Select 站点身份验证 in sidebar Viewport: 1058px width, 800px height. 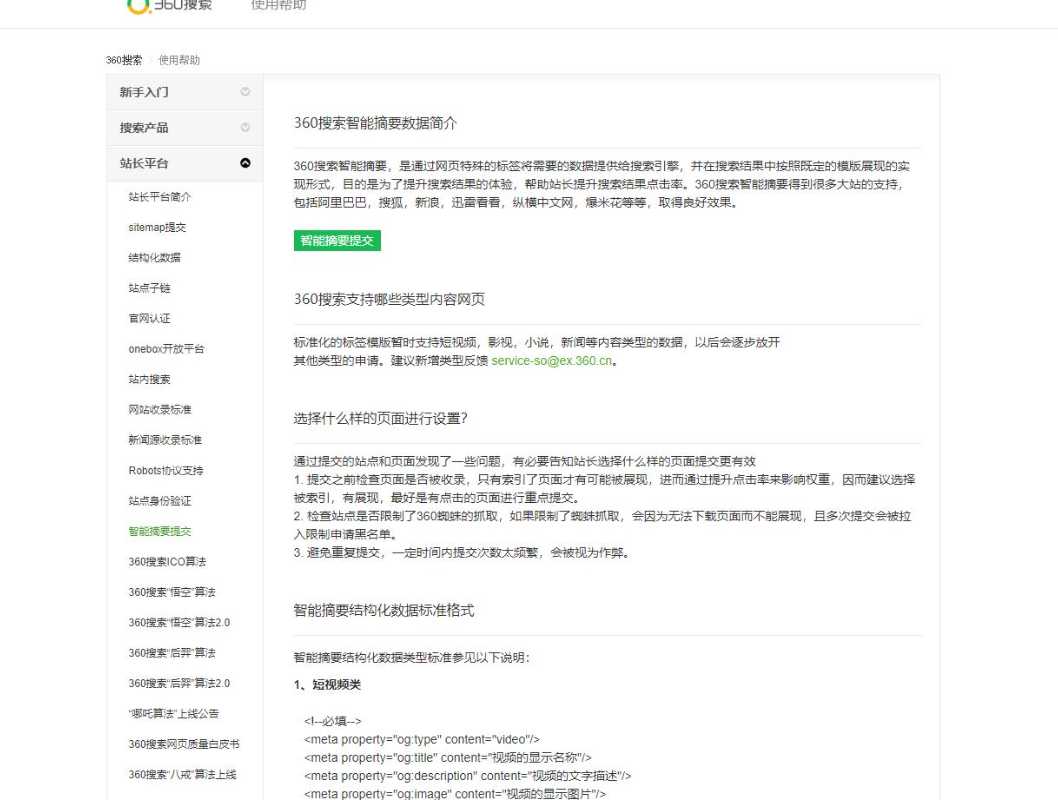coord(160,501)
